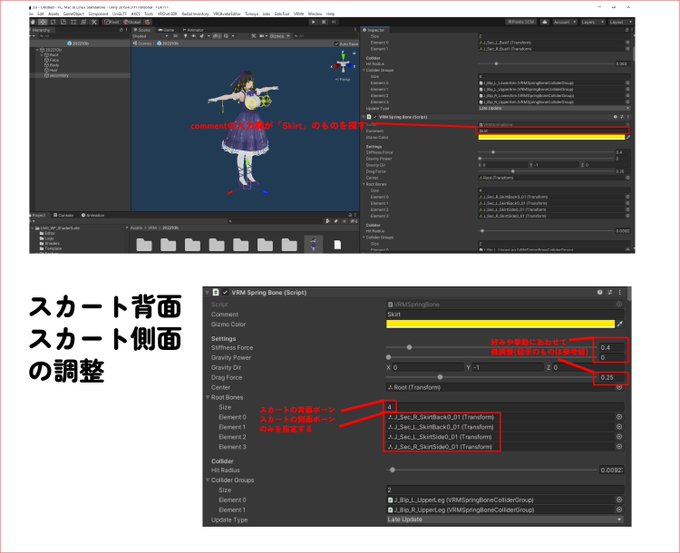Open yellow Gizmo Color swatch in enlarged inspector
The width and height of the screenshot is (680, 553).
coord(500,324)
